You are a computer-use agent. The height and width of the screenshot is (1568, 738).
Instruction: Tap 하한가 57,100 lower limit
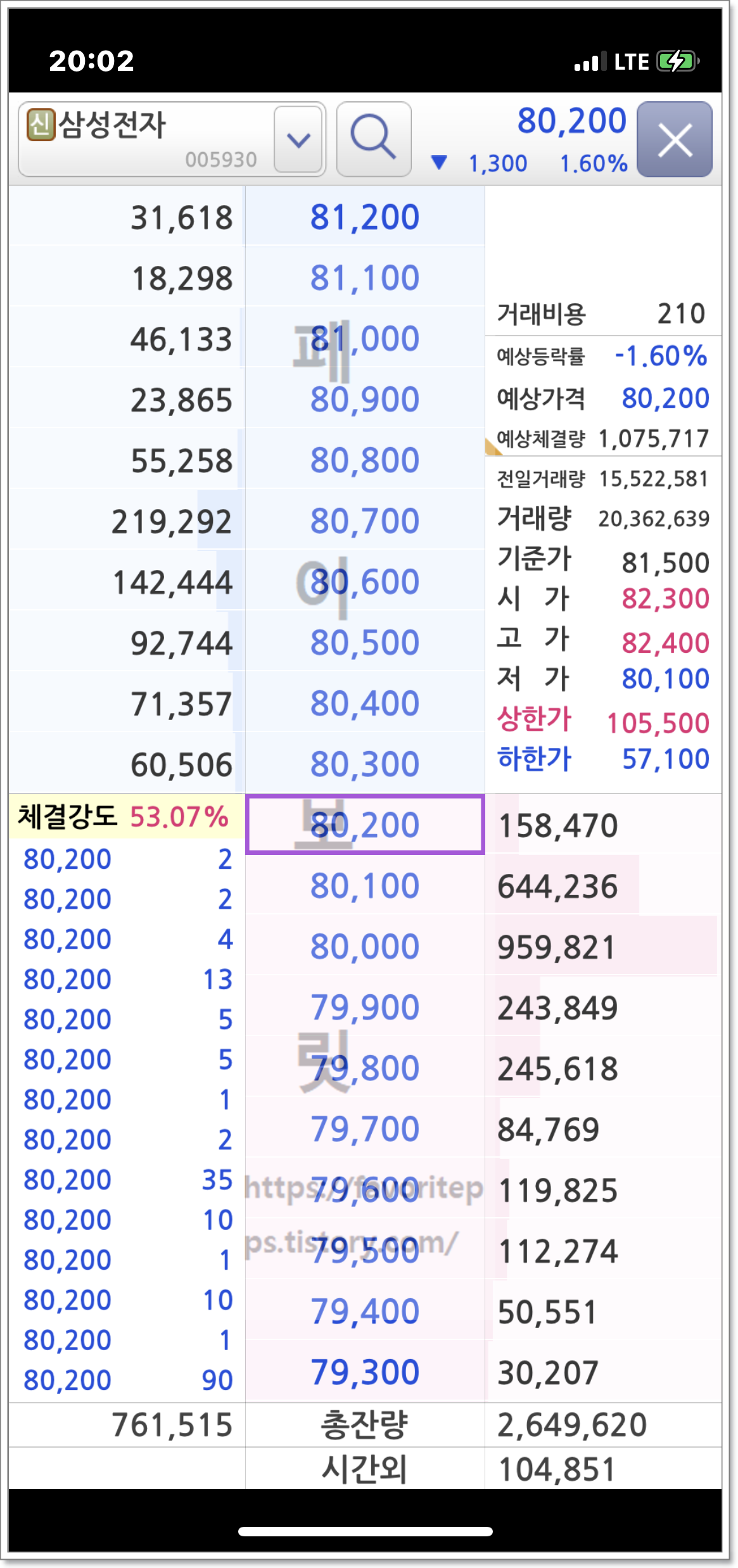pos(603,758)
